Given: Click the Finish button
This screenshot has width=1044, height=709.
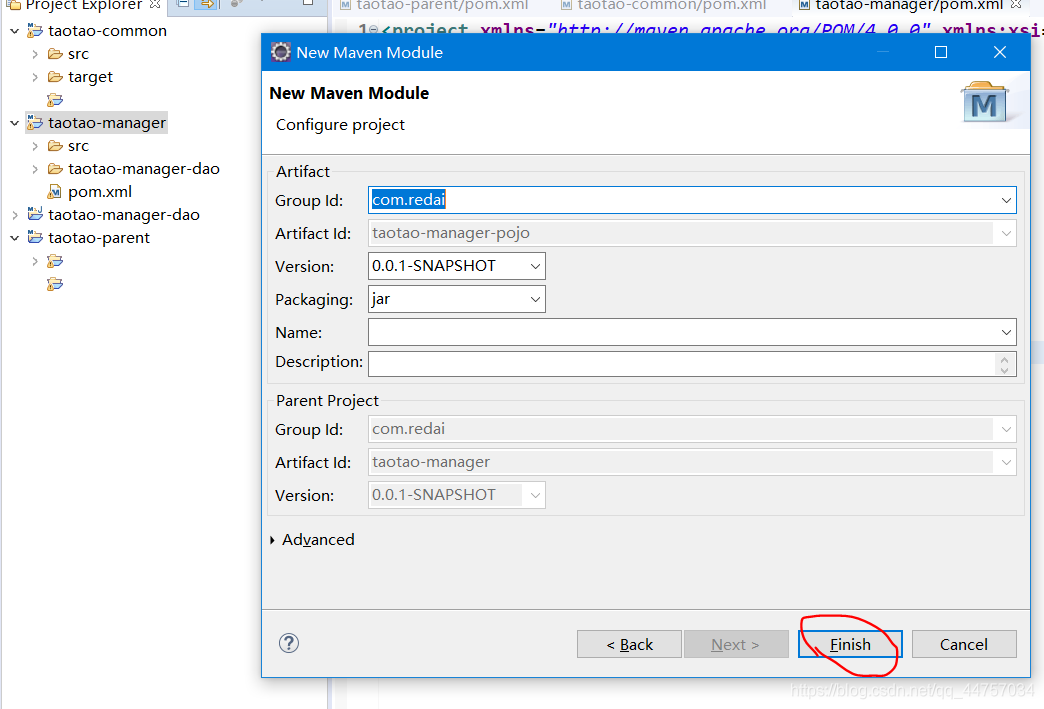Looking at the screenshot, I should point(850,644).
